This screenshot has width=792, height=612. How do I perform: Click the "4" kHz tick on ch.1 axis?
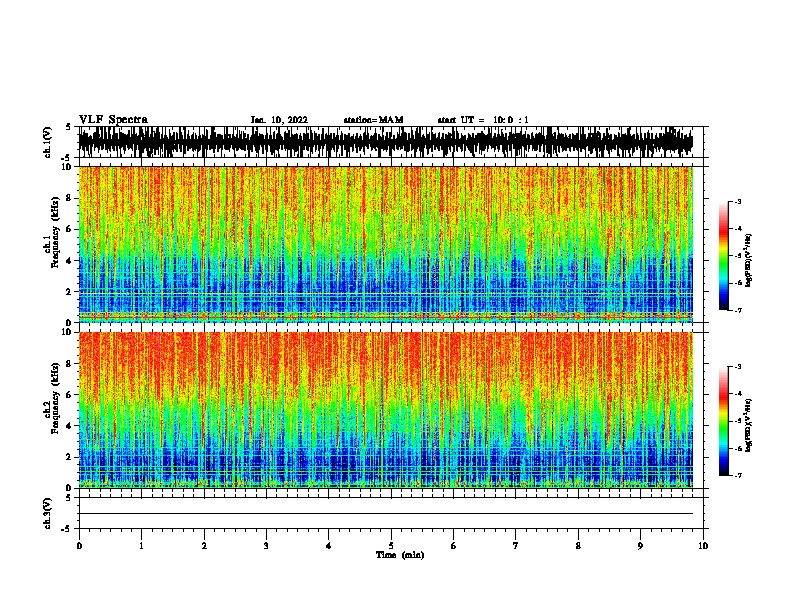coord(69,260)
